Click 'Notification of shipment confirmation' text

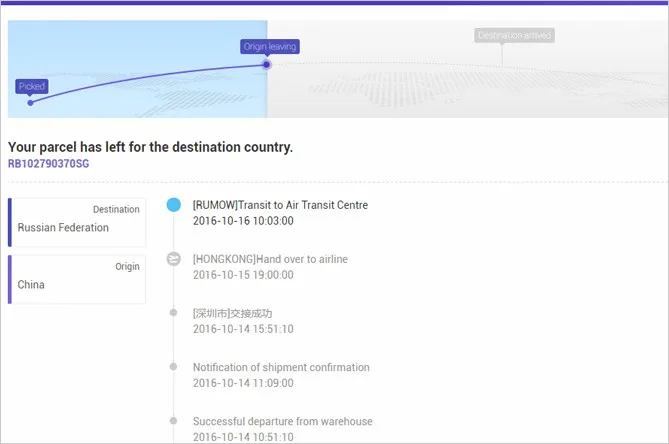[281, 367]
